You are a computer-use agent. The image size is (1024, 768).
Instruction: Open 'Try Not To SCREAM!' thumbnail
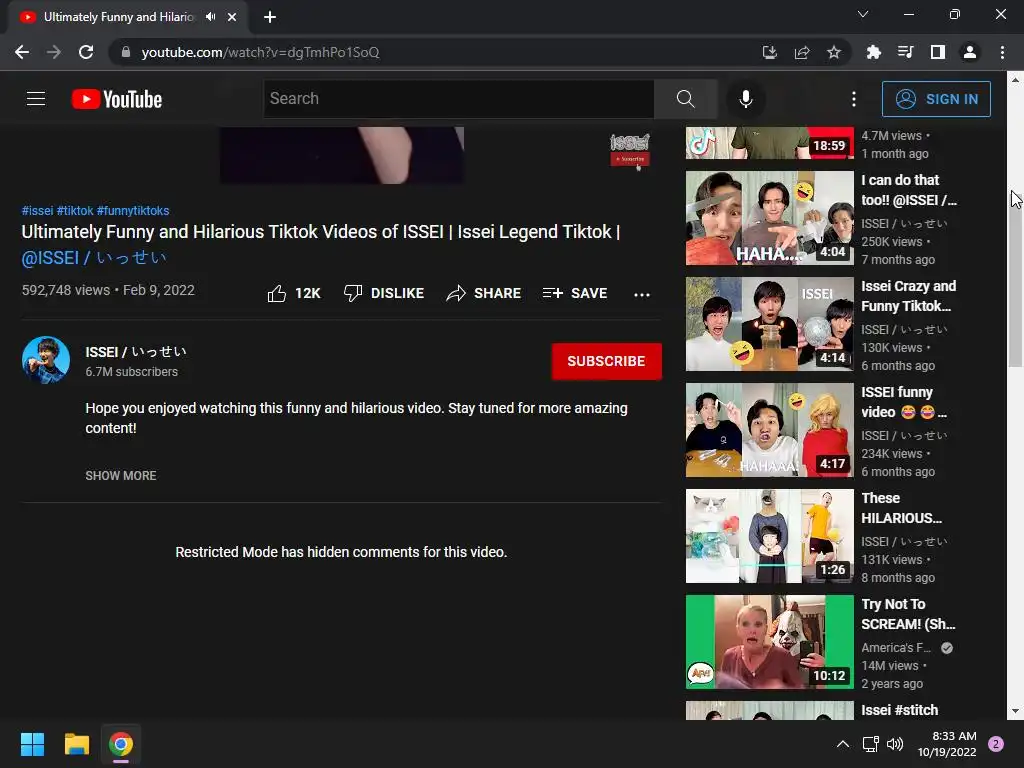point(769,642)
